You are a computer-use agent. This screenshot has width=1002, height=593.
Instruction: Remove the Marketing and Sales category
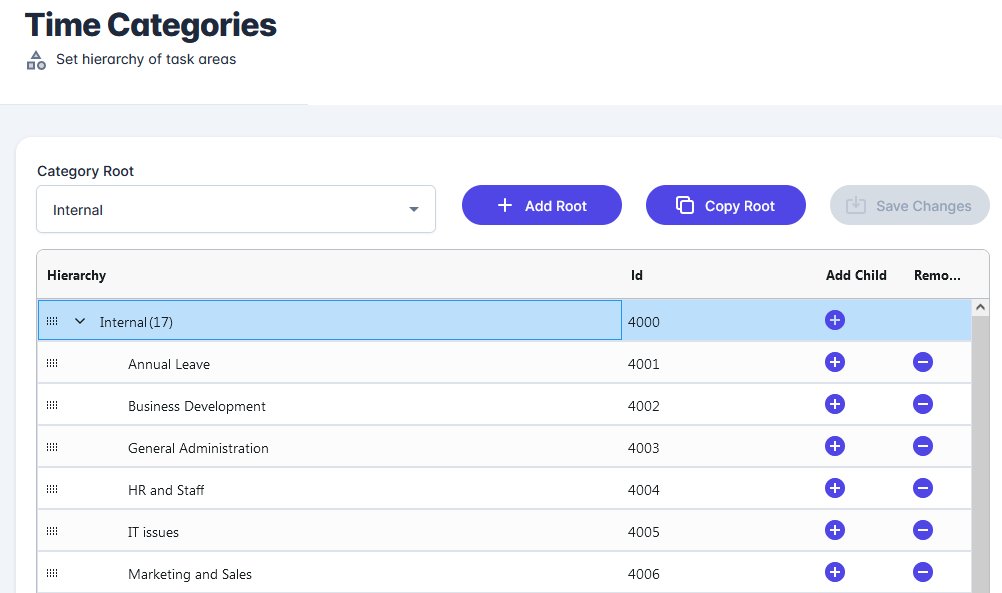(x=923, y=572)
